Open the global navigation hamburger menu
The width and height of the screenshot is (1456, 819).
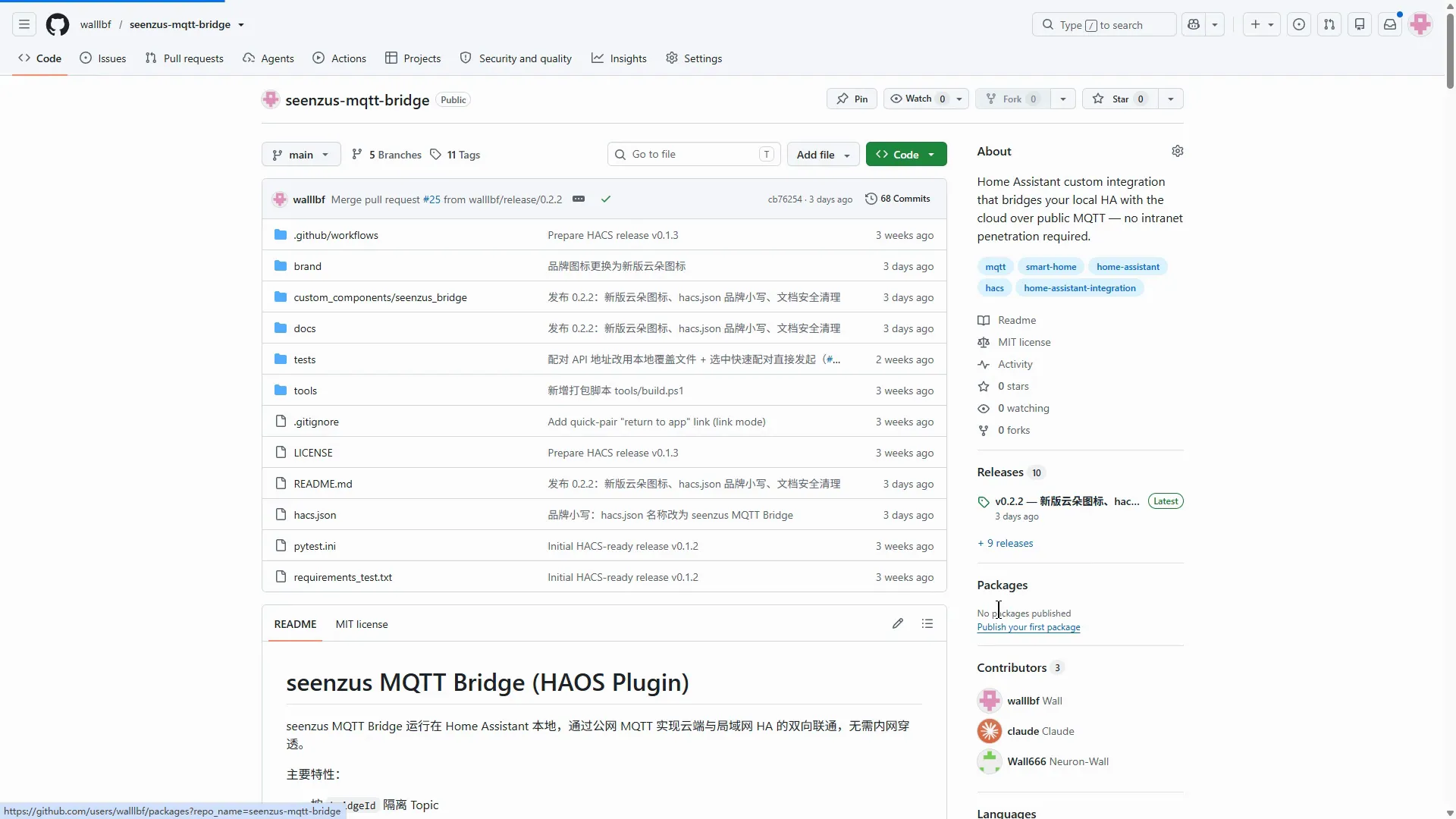[x=24, y=24]
